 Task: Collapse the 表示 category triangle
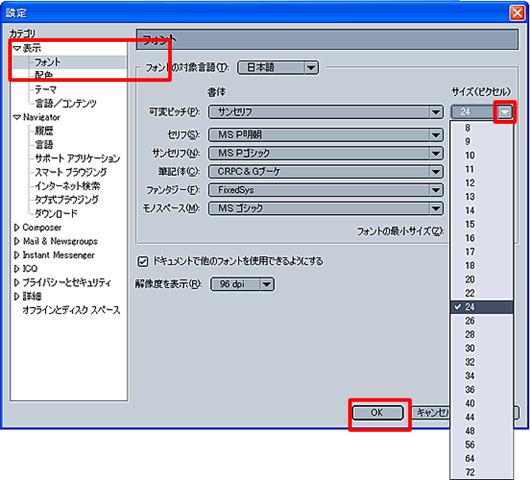(17, 49)
